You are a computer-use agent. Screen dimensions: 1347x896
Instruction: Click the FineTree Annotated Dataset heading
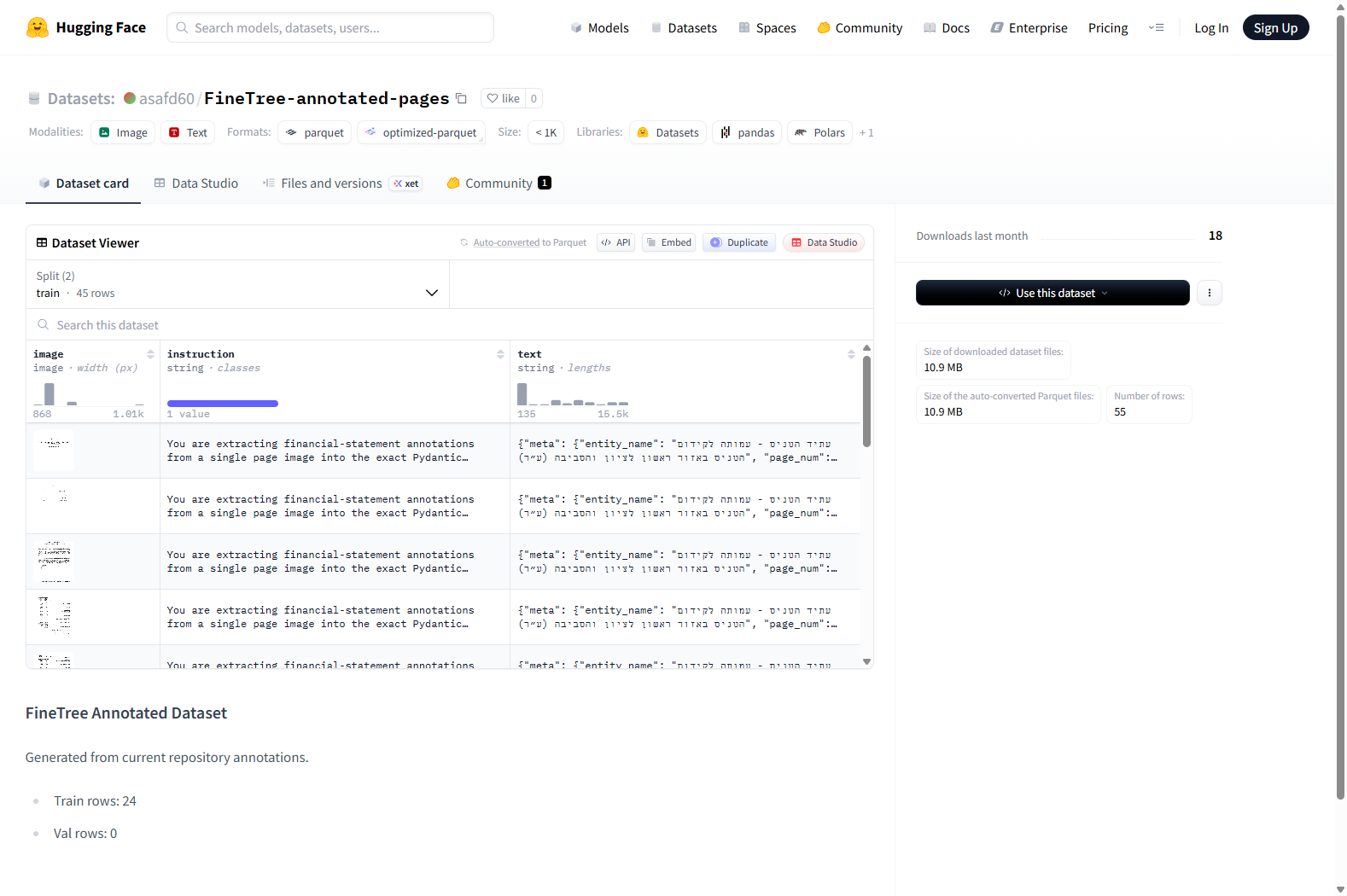tap(126, 713)
